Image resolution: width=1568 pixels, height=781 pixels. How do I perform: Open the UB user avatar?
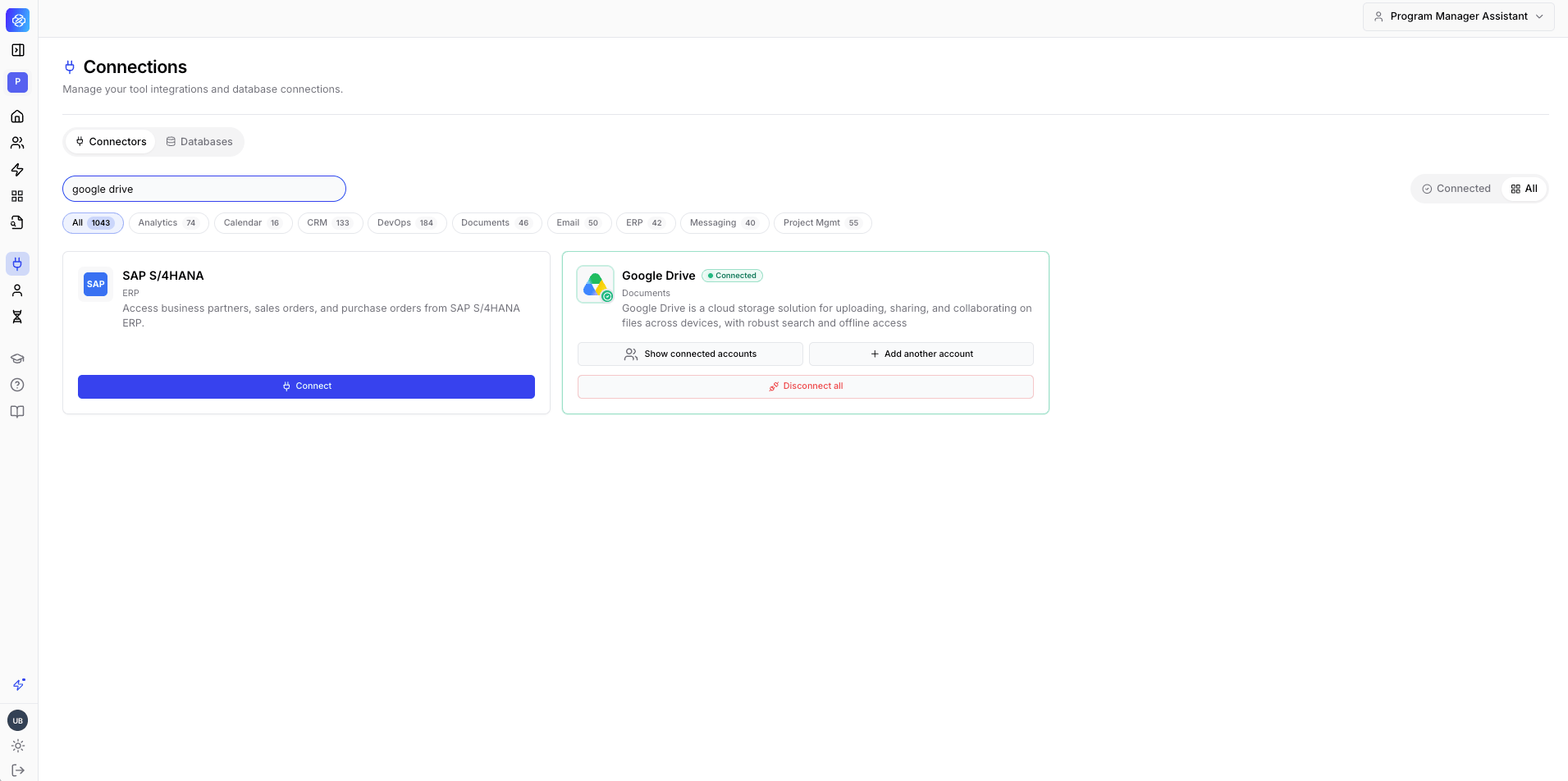pyautogui.click(x=17, y=720)
